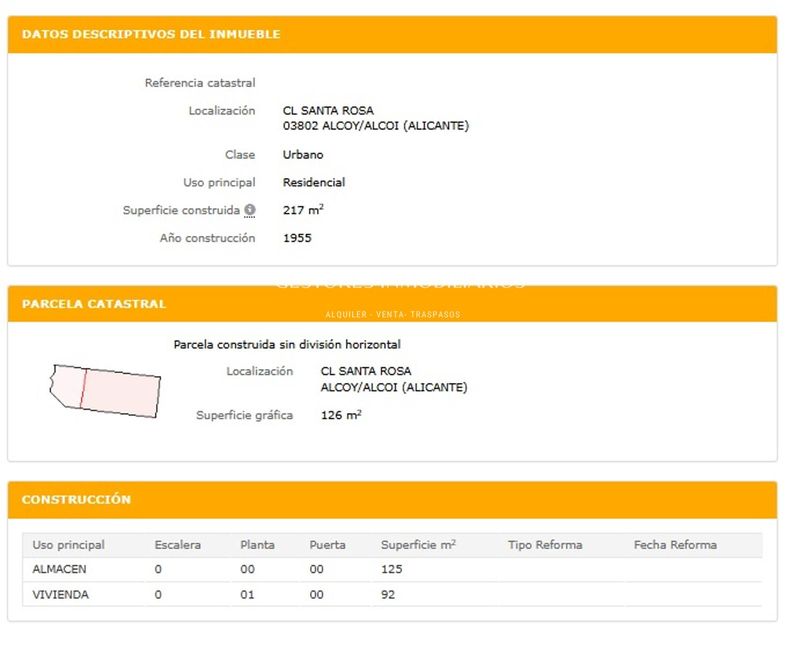Click the Planta column header
The height and width of the screenshot is (653, 800).
click(x=258, y=545)
